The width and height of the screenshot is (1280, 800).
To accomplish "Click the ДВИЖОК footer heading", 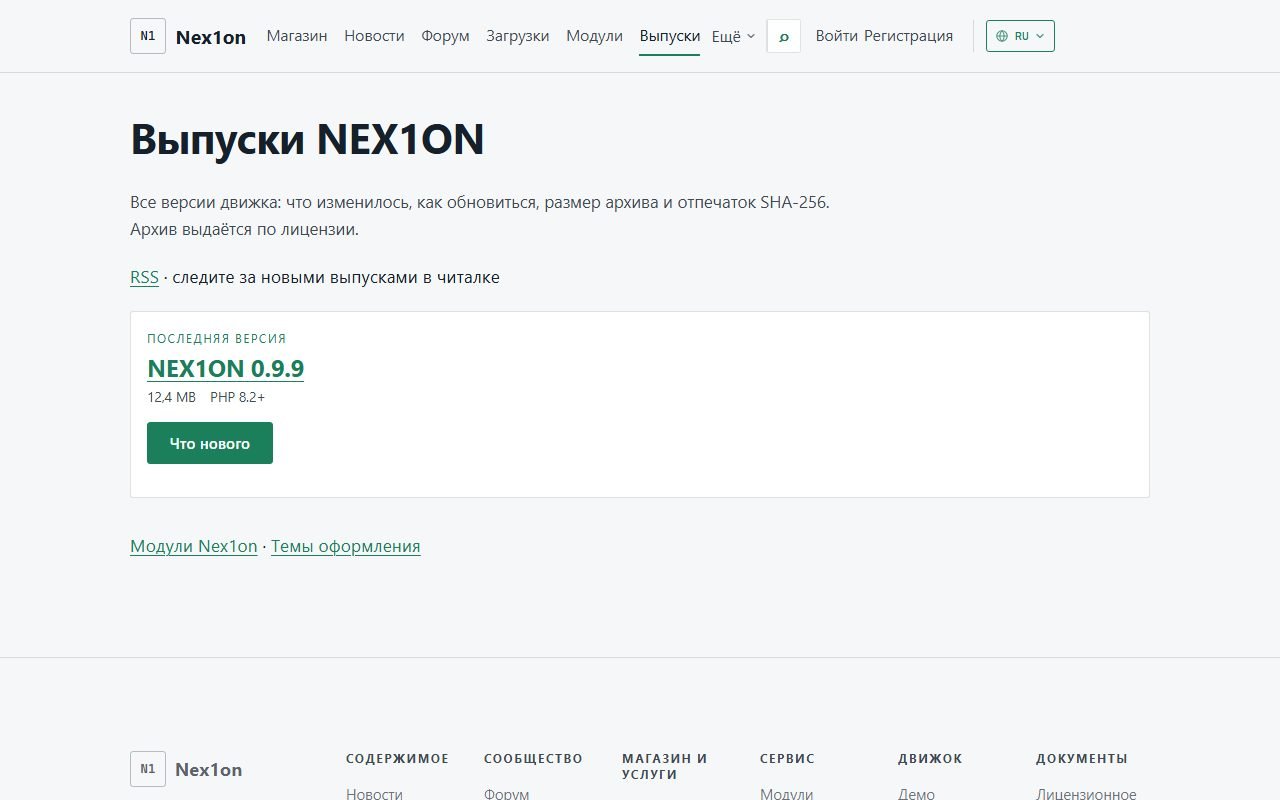I will click(930, 759).
